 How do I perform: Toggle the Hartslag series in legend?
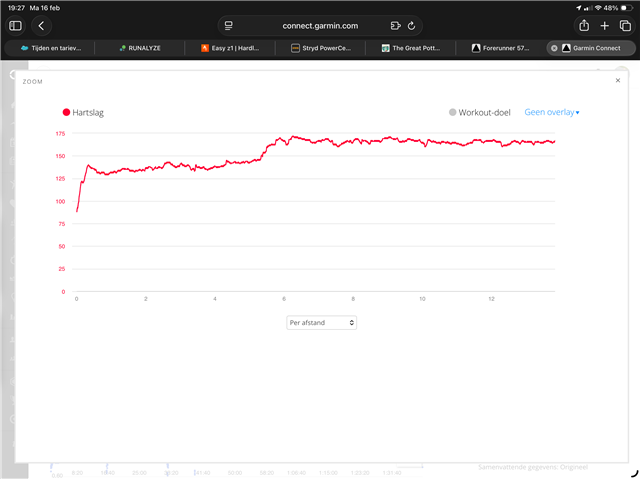click(83, 113)
